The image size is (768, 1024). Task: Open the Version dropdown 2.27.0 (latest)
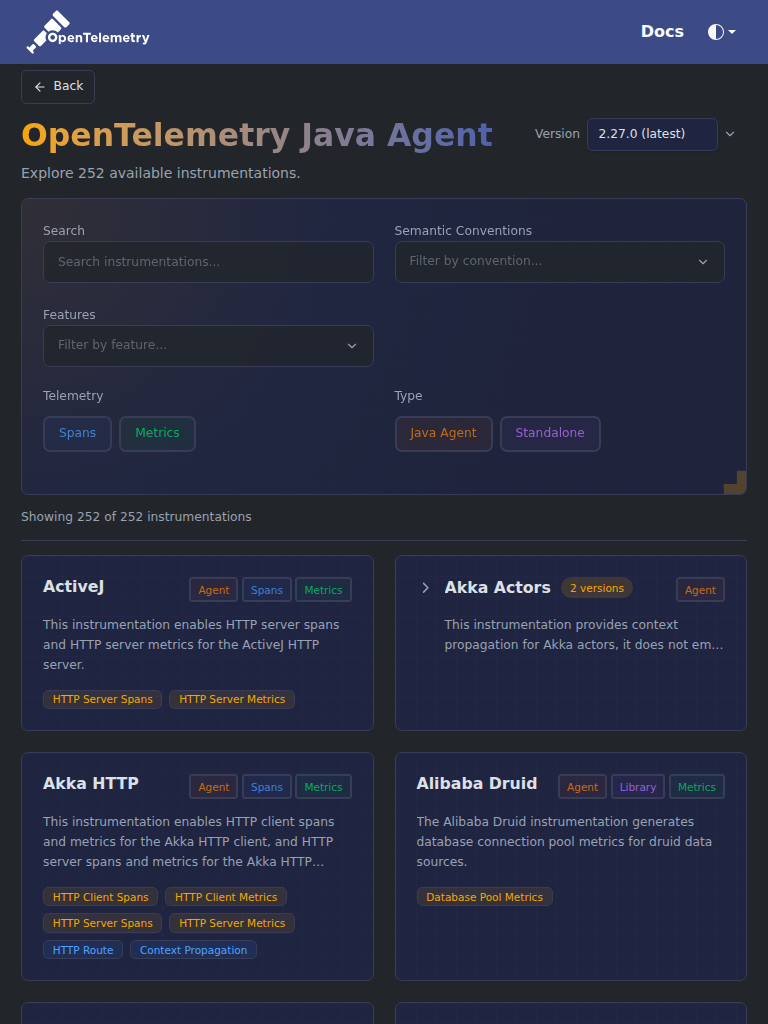pyautogui.click(x=652, y=134)
